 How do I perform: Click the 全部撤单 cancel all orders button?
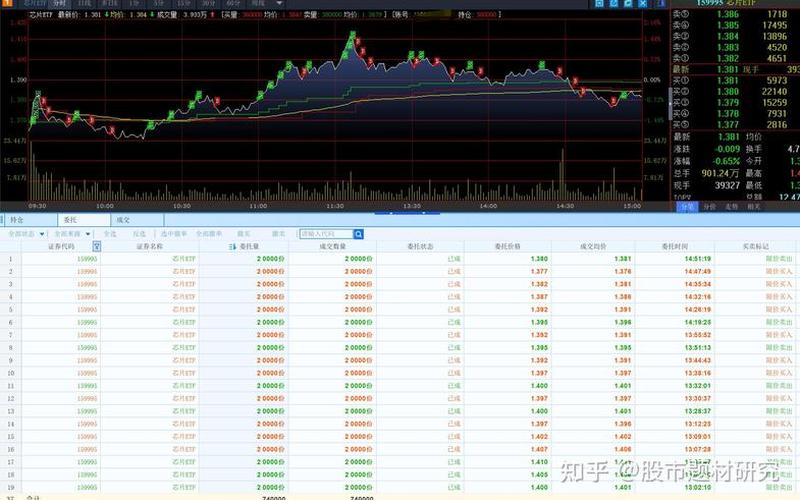[x=210, y=233]
